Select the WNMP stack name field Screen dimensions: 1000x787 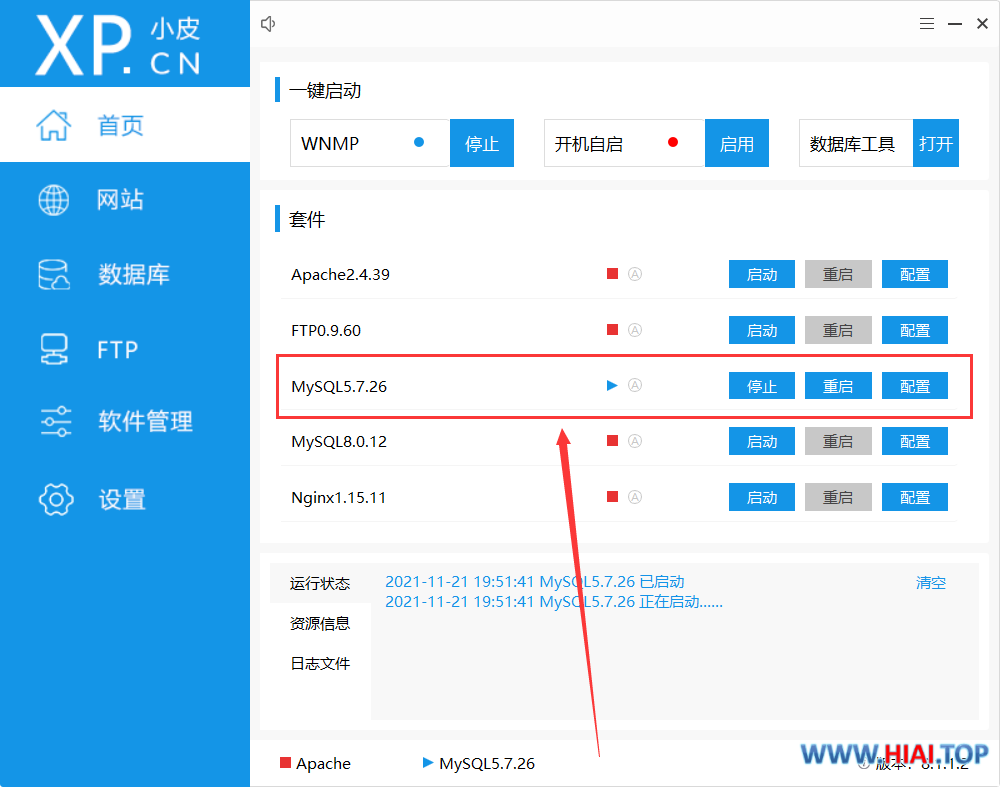[370, 143]
